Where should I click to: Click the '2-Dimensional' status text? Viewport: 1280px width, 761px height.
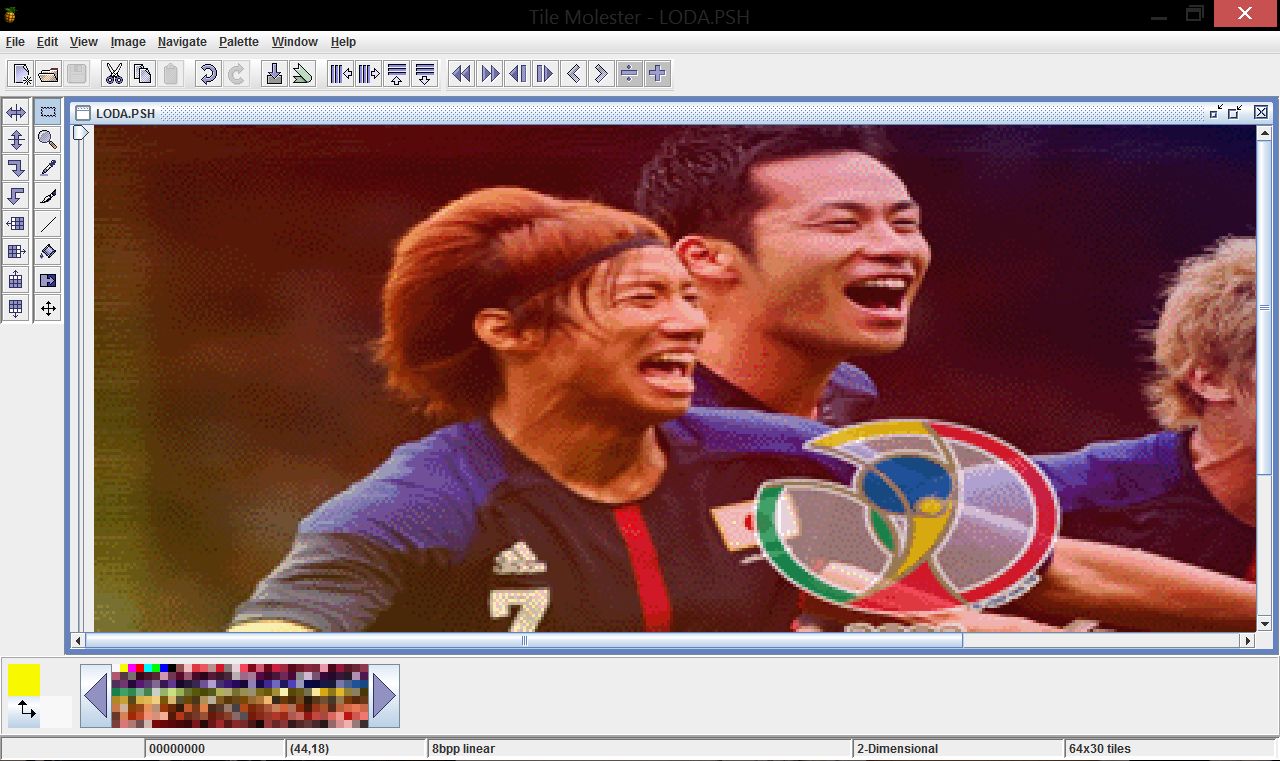tap(897, 749)
